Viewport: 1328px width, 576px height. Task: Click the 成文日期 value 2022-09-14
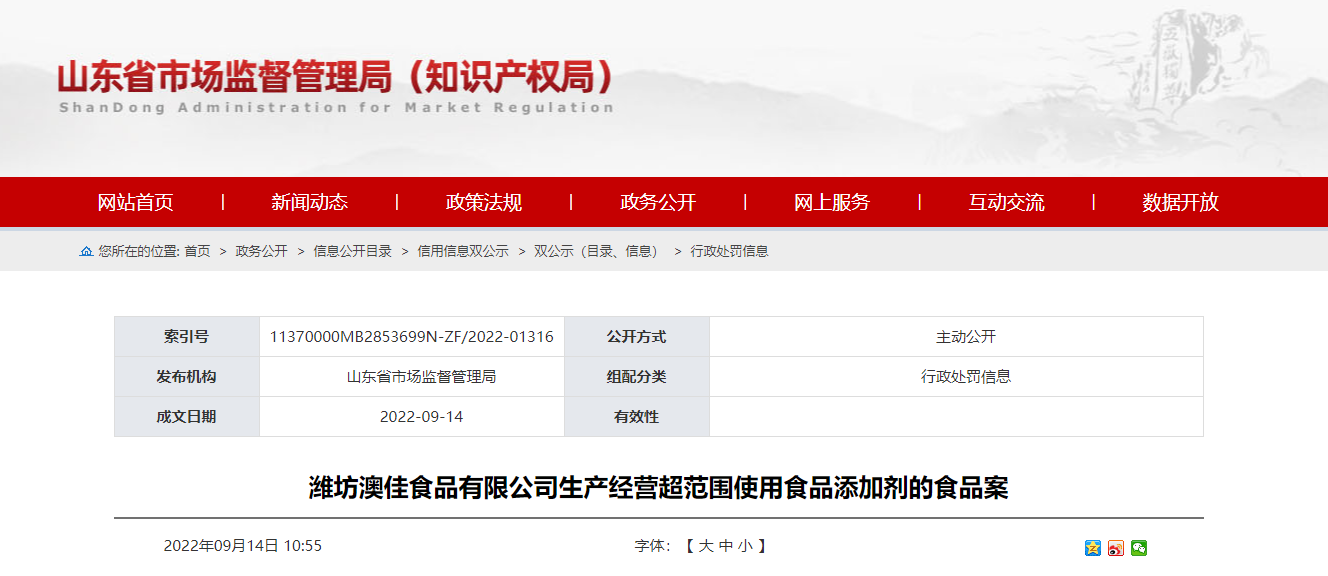(421, 416)
